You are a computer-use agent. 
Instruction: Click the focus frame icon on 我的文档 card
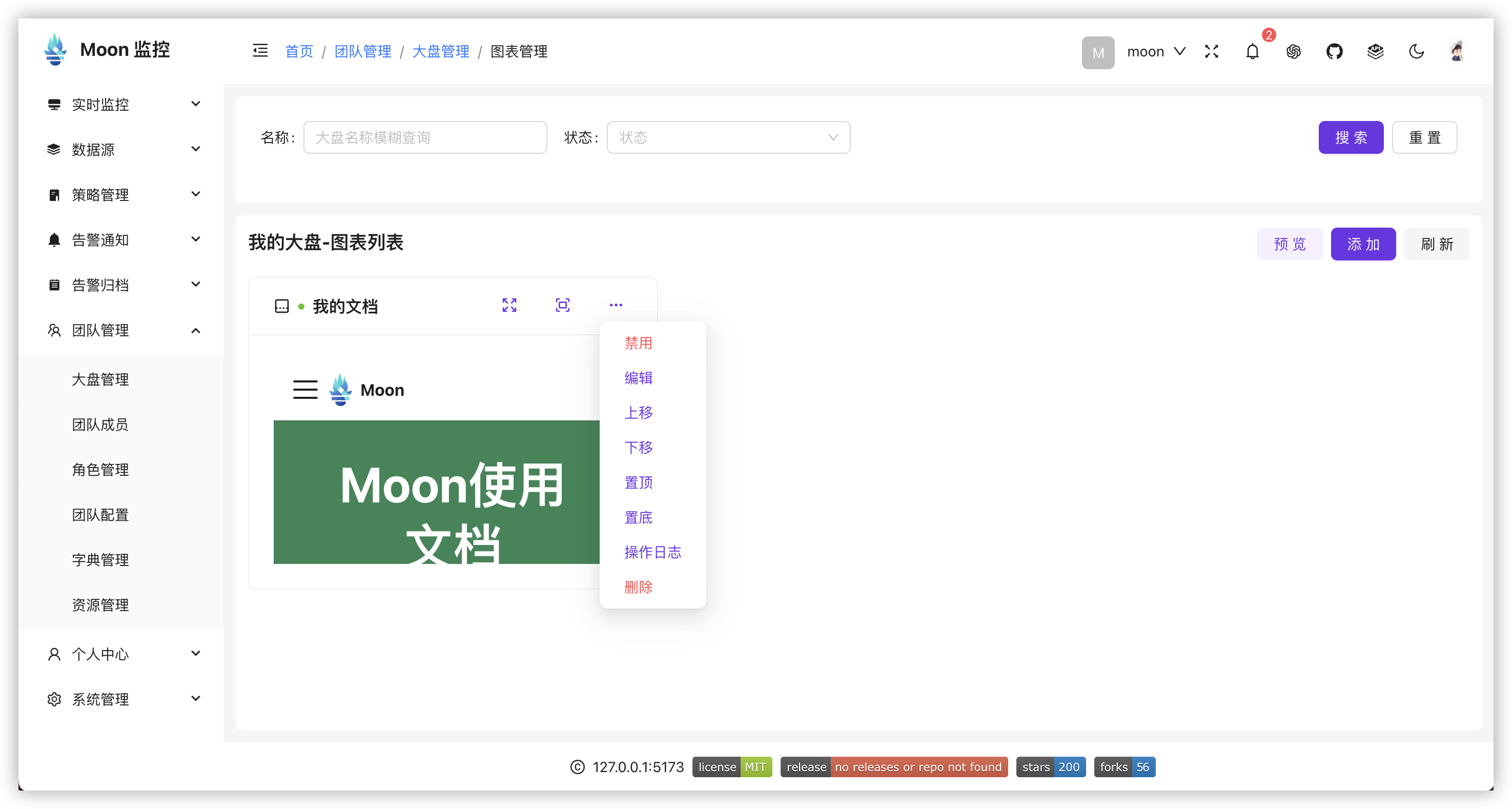[562, 305]
